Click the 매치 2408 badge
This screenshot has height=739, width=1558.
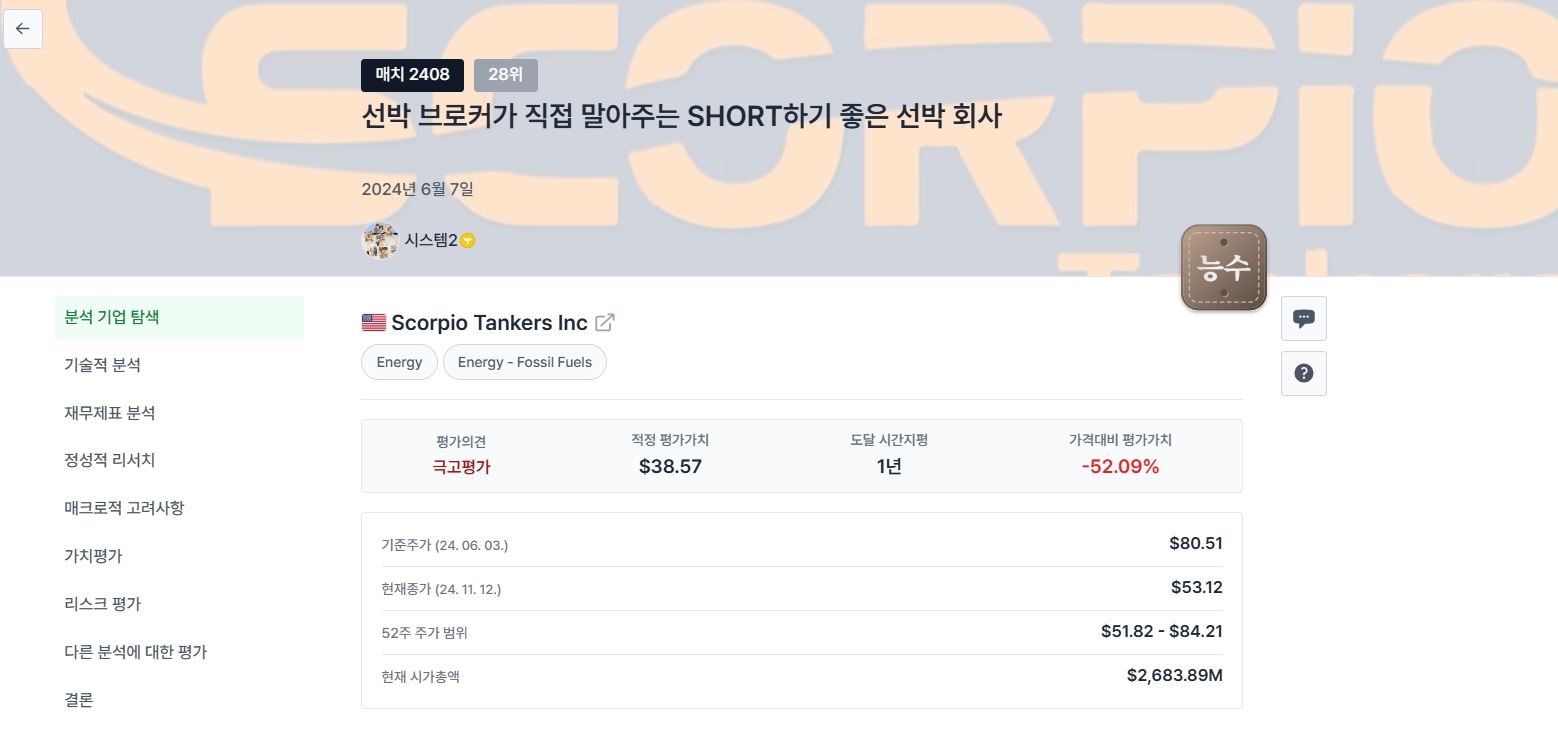tap(412, 74)
